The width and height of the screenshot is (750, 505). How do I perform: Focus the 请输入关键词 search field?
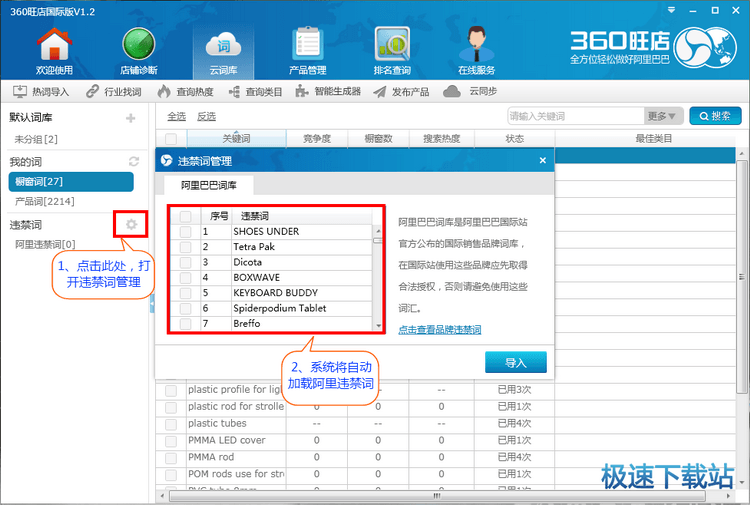pos(575,116)
